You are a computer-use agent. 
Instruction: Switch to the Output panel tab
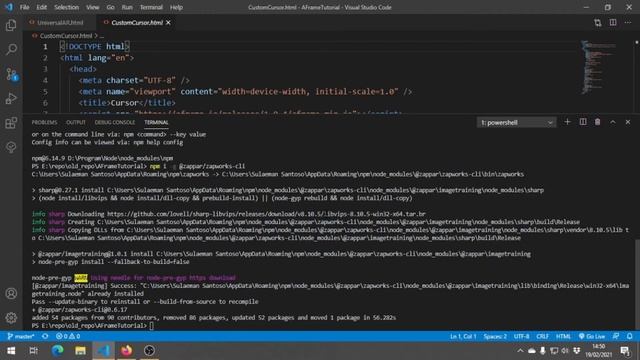tap(76, 122)
